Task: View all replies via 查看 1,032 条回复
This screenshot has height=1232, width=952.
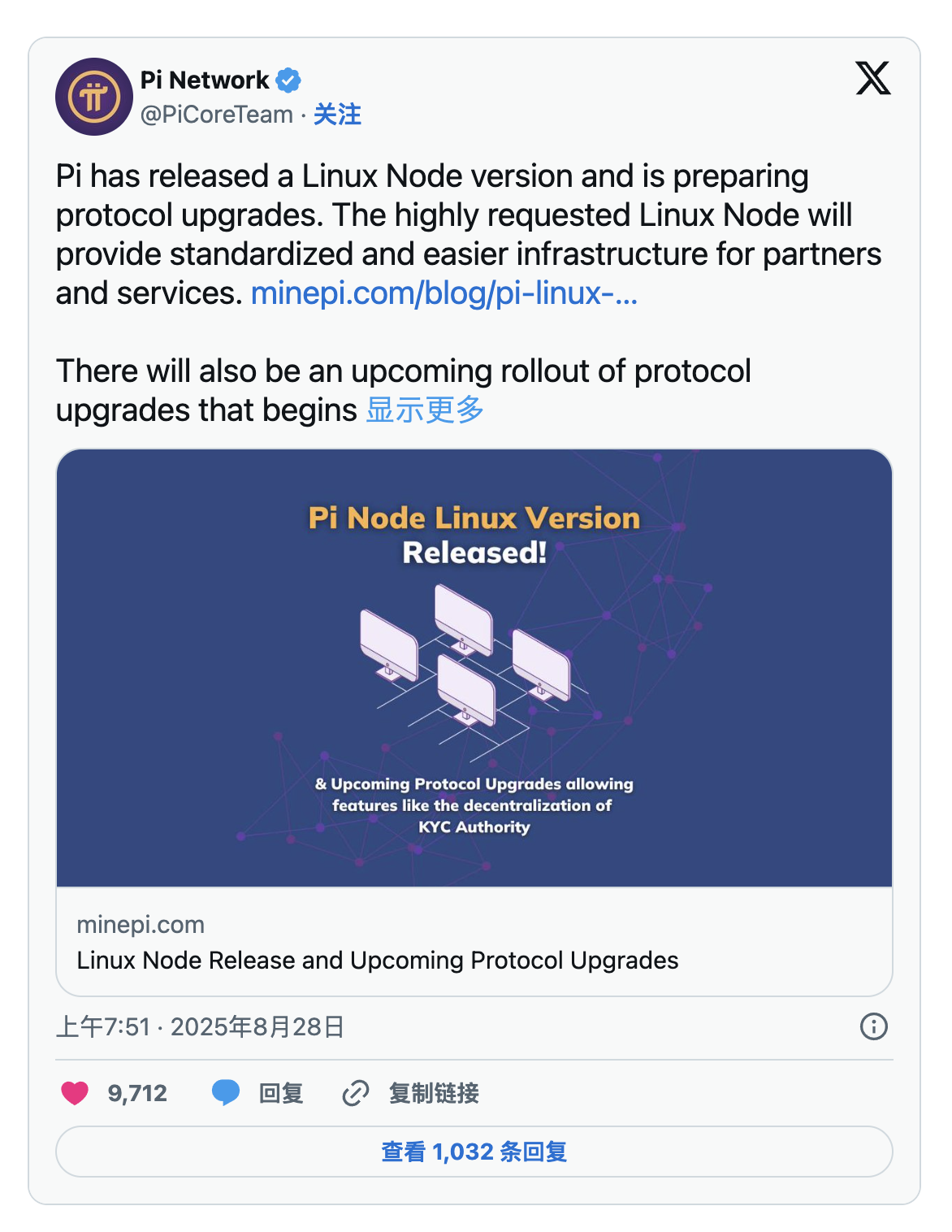Action: (x=474, y=1152)
